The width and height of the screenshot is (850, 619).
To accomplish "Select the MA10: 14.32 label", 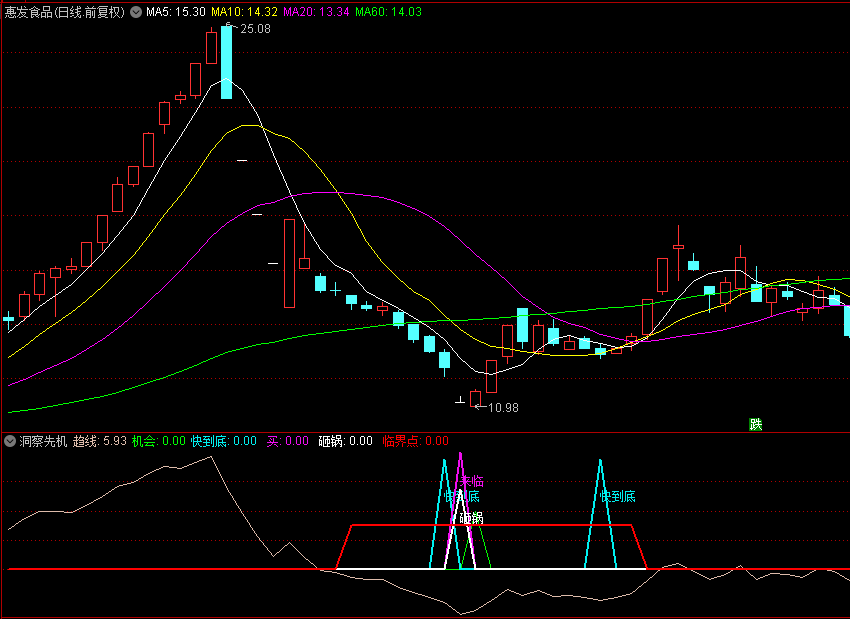I will (244, 12).
